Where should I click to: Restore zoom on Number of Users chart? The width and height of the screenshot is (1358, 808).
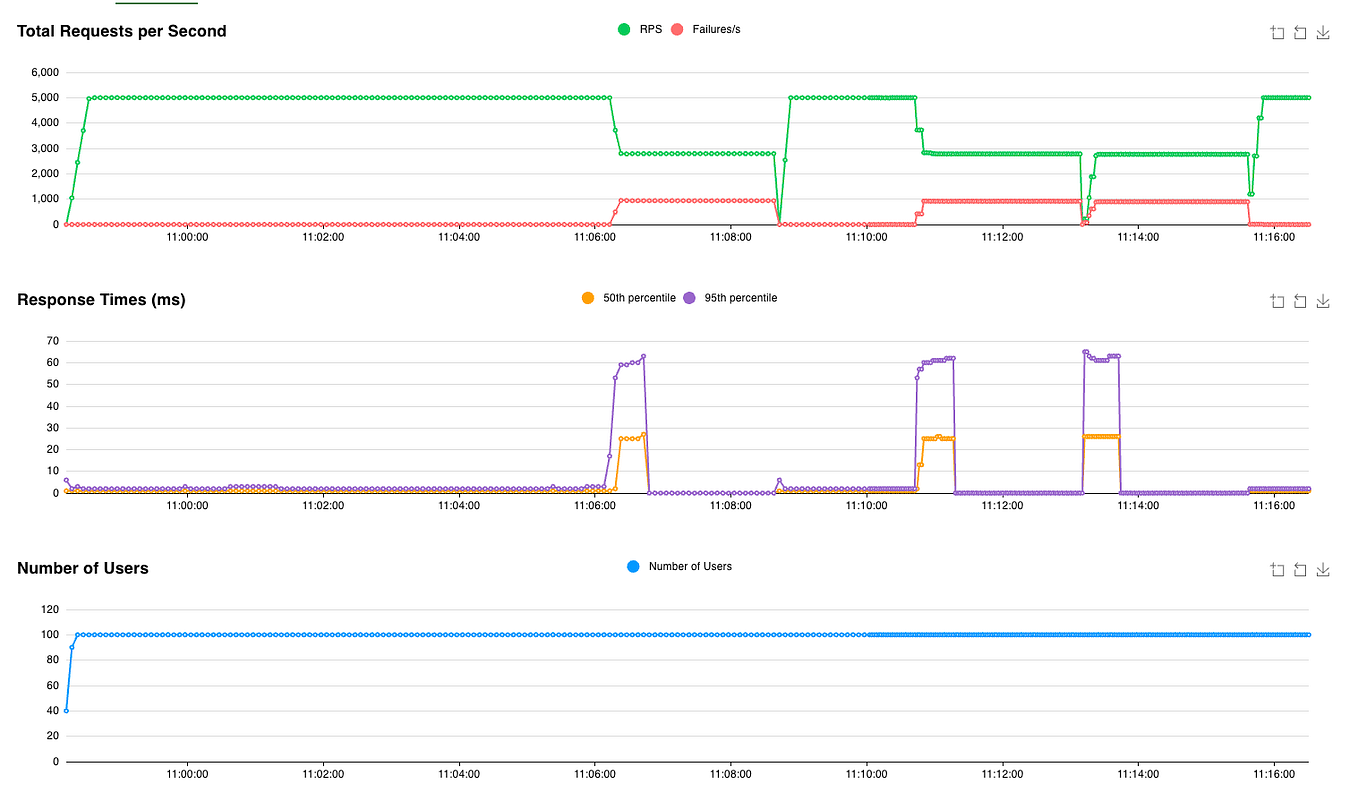(x=1300, y=568)
